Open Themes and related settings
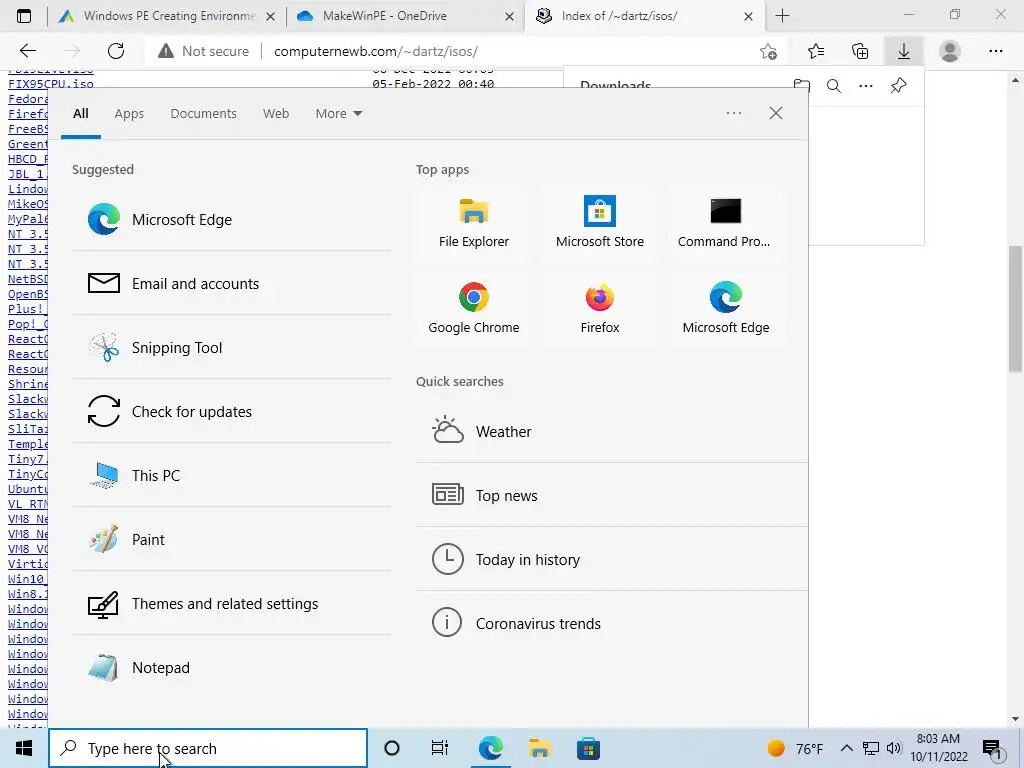 click(232, 603)
